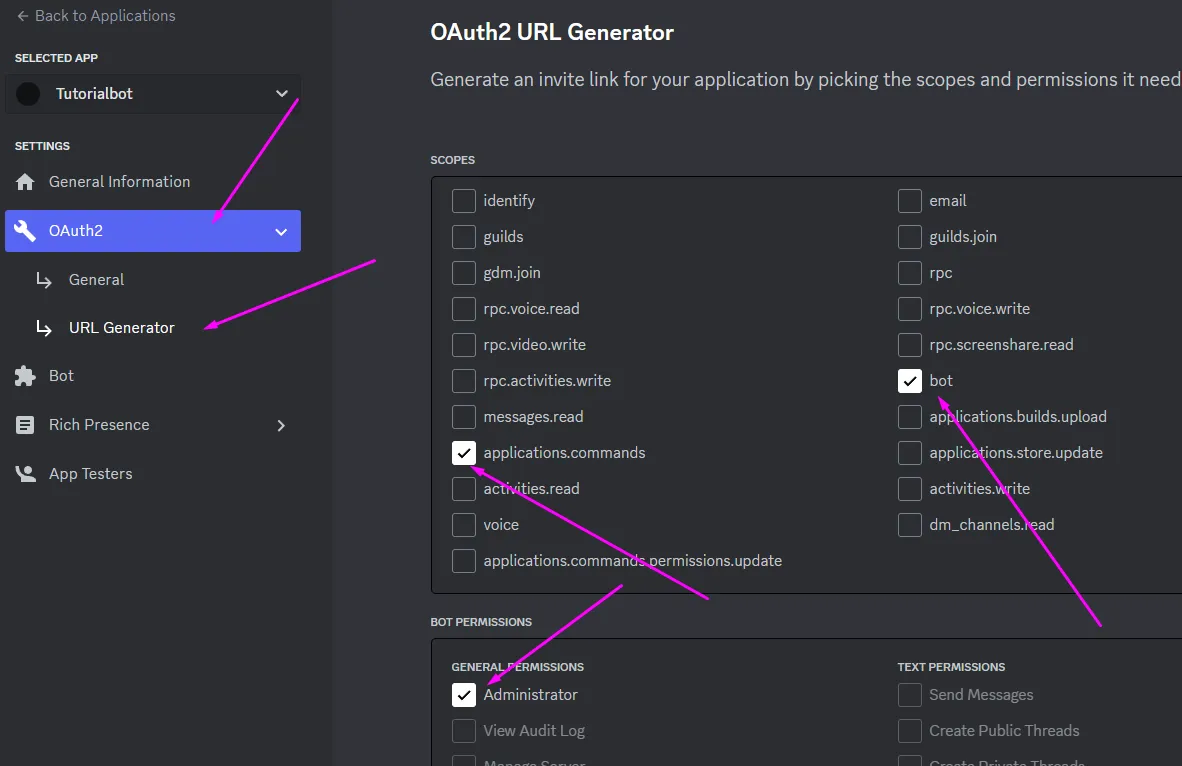Click the sub-item arrow icon beside URL Generator
Screen dimensions: 1182x766
tap(44, 329)
